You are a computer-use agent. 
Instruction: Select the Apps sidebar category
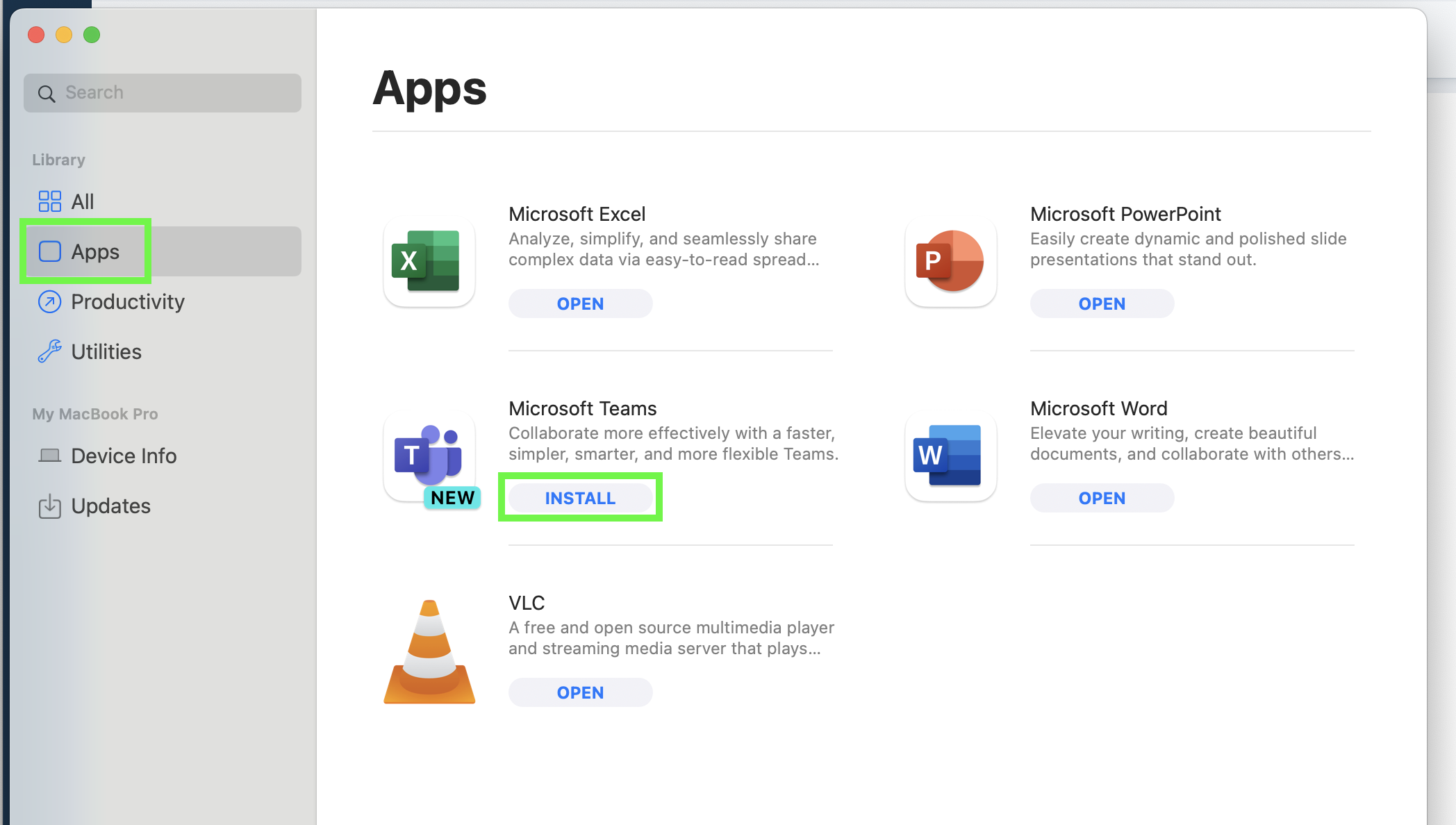(x=95, y=251)
